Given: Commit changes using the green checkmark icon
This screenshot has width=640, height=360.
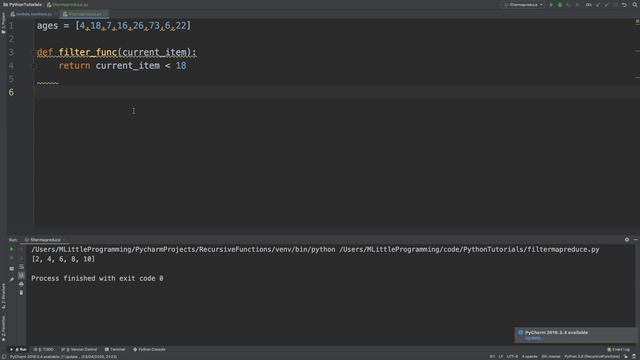Looking at the screenshot, I should tap(607, 4).
